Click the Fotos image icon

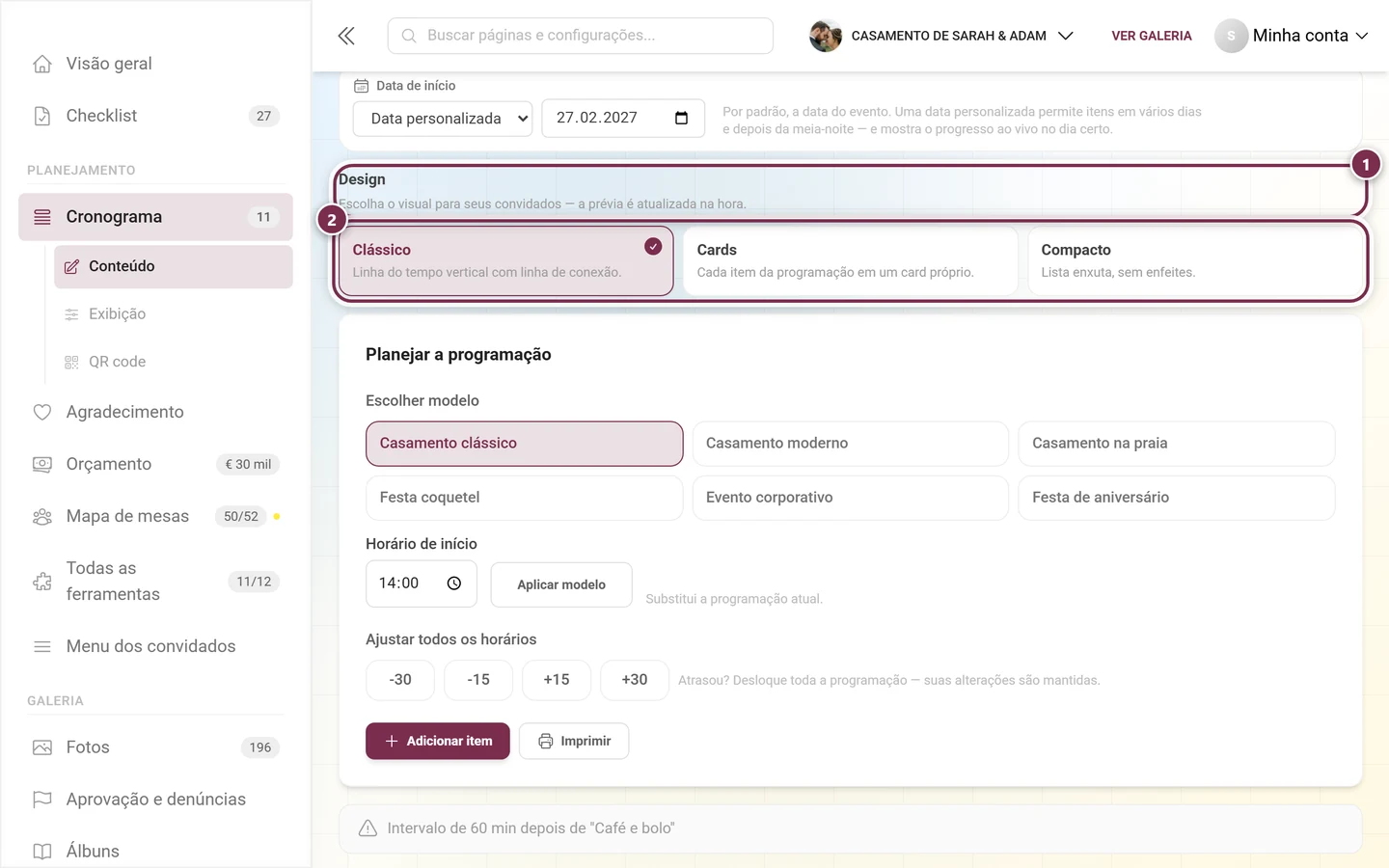[42, 747]
